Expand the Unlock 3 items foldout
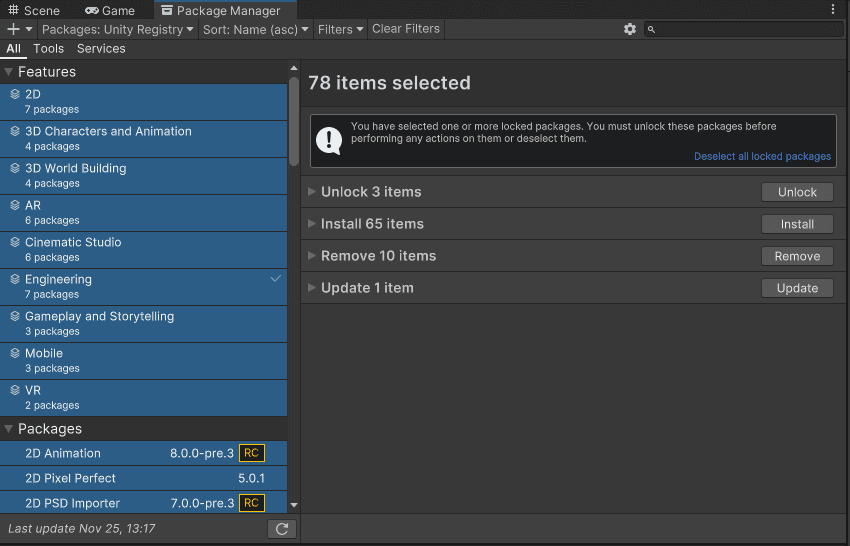The height and width of the screenshot is (546, 850). pyautogui.click(x=312, y=191)
